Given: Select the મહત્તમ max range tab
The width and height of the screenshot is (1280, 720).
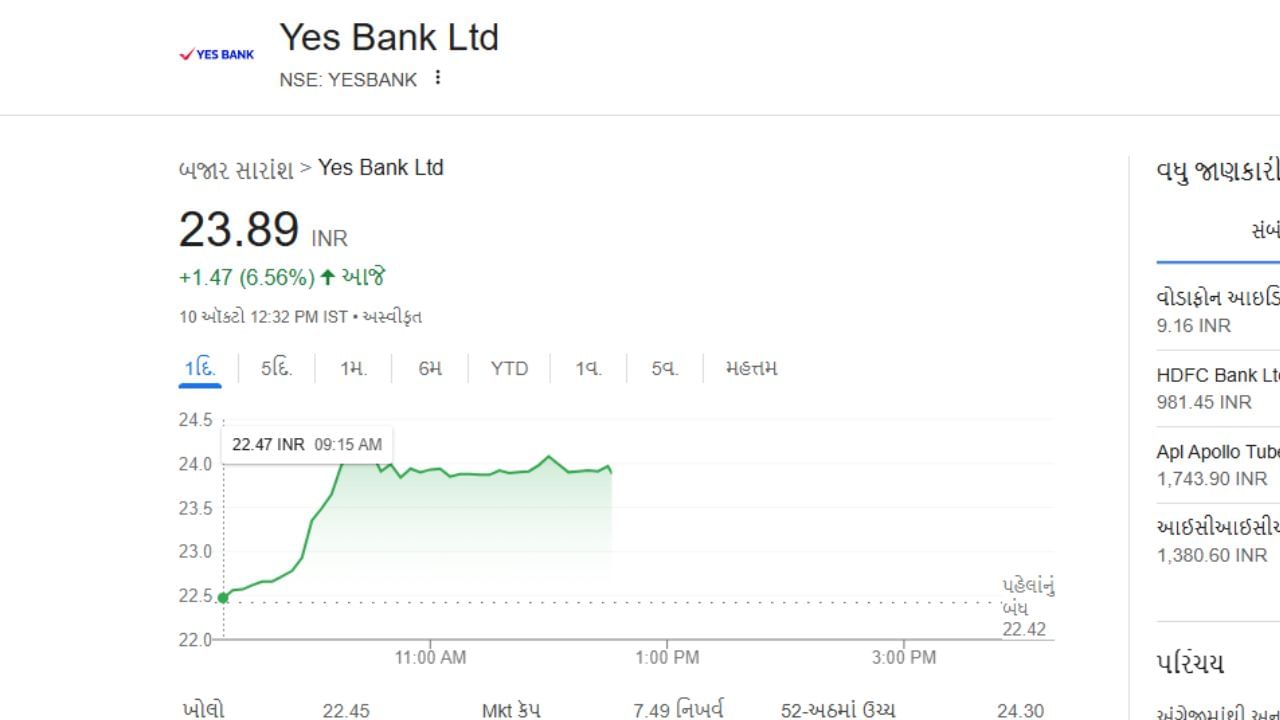Looking at the screenshot, I should point(751,368).
